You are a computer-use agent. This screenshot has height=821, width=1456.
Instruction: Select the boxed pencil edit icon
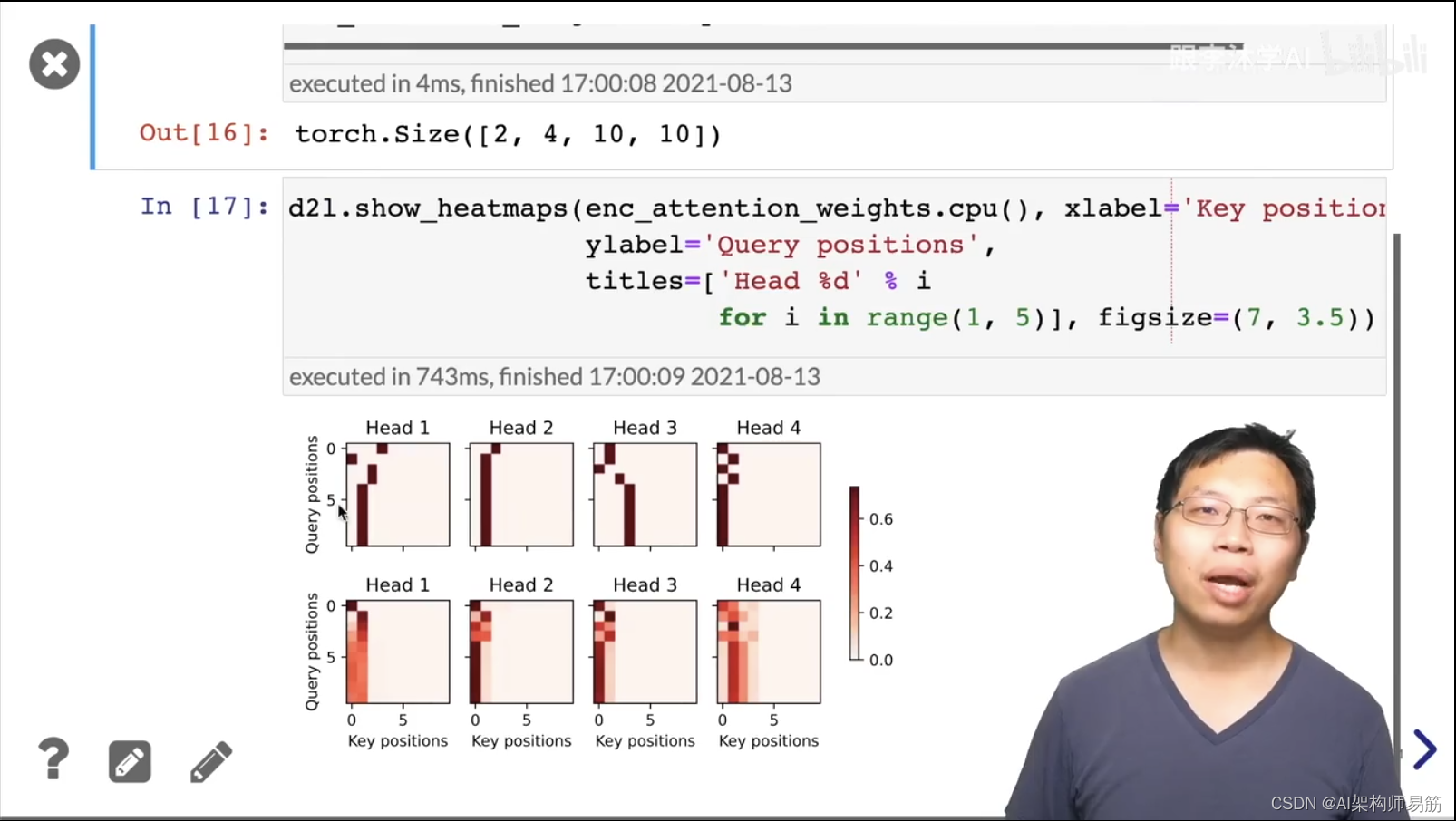coord(130,761)
